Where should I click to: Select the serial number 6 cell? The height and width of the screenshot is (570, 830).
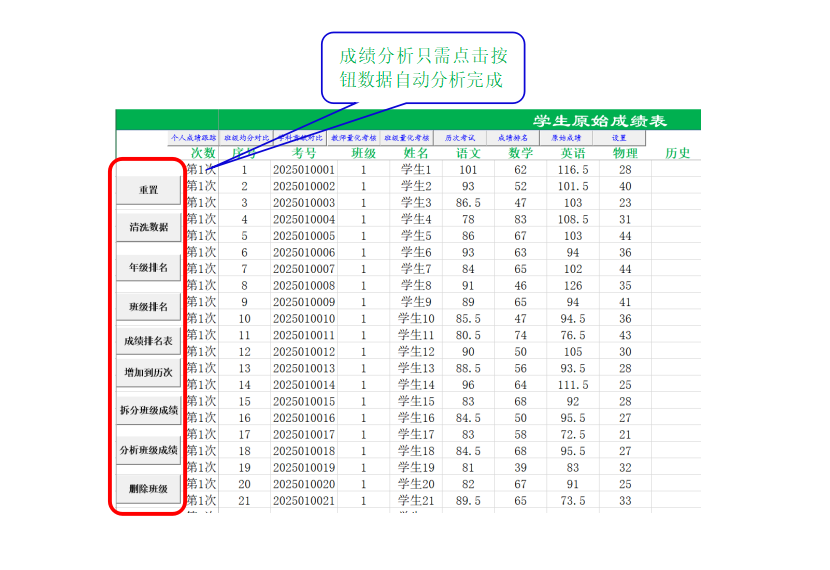point(245,252)
